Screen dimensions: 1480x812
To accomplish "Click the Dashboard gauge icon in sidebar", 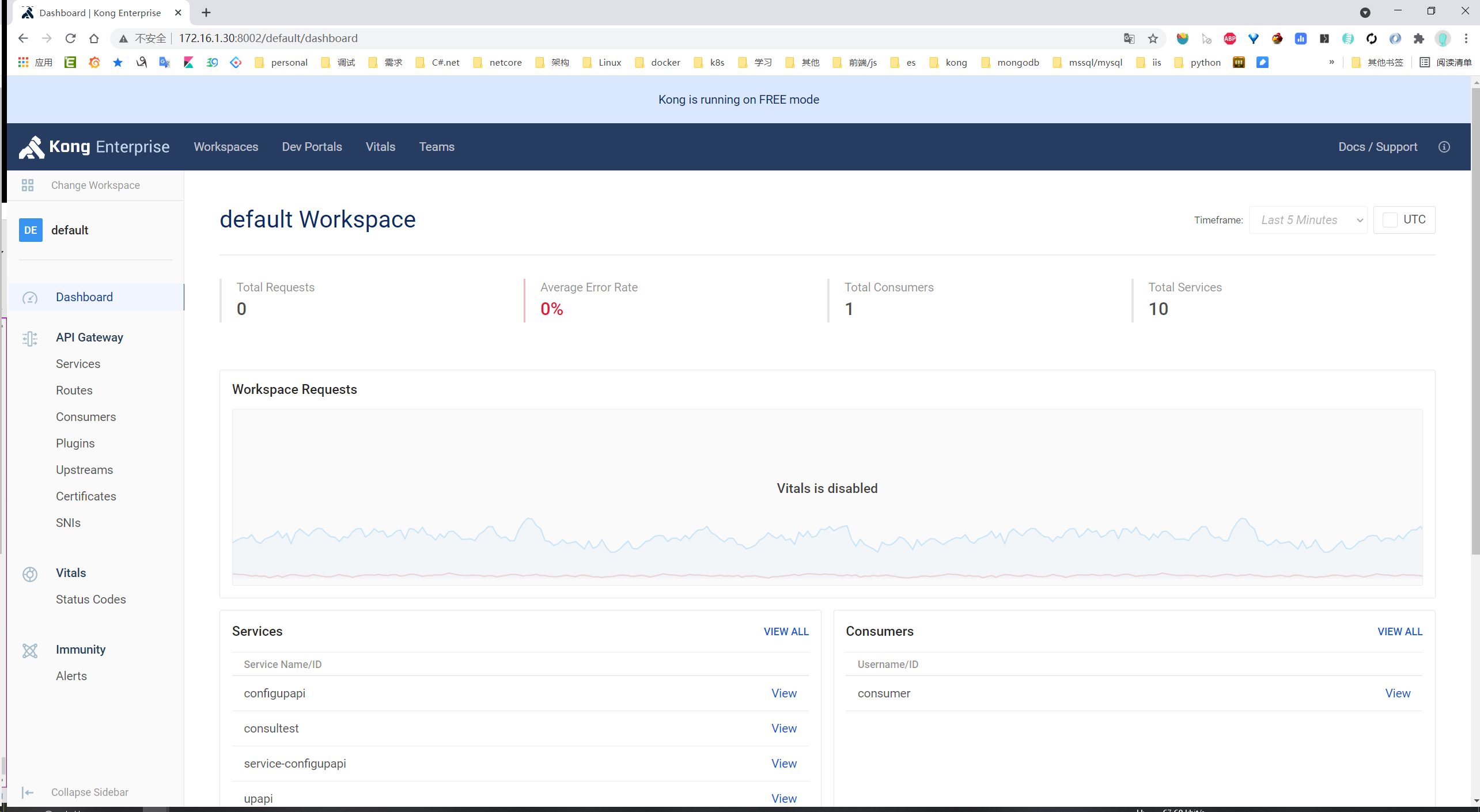I will click(30, 298).
